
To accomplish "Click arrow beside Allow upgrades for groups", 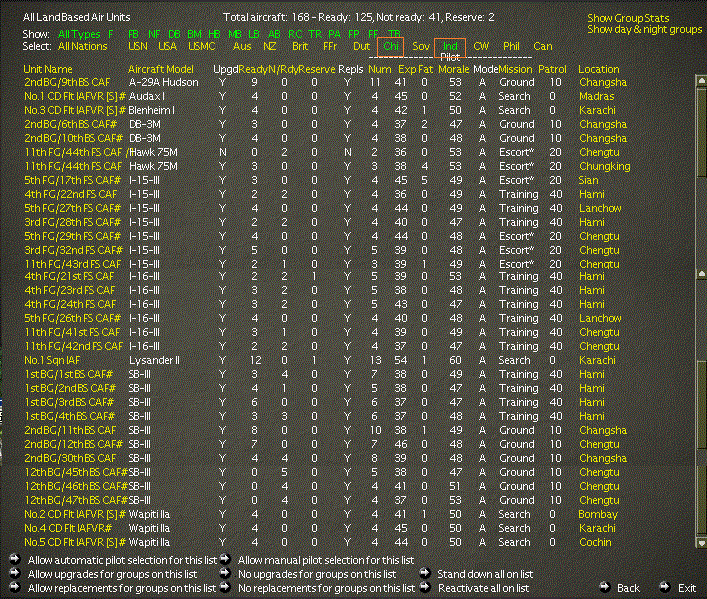I will (15, 573).
